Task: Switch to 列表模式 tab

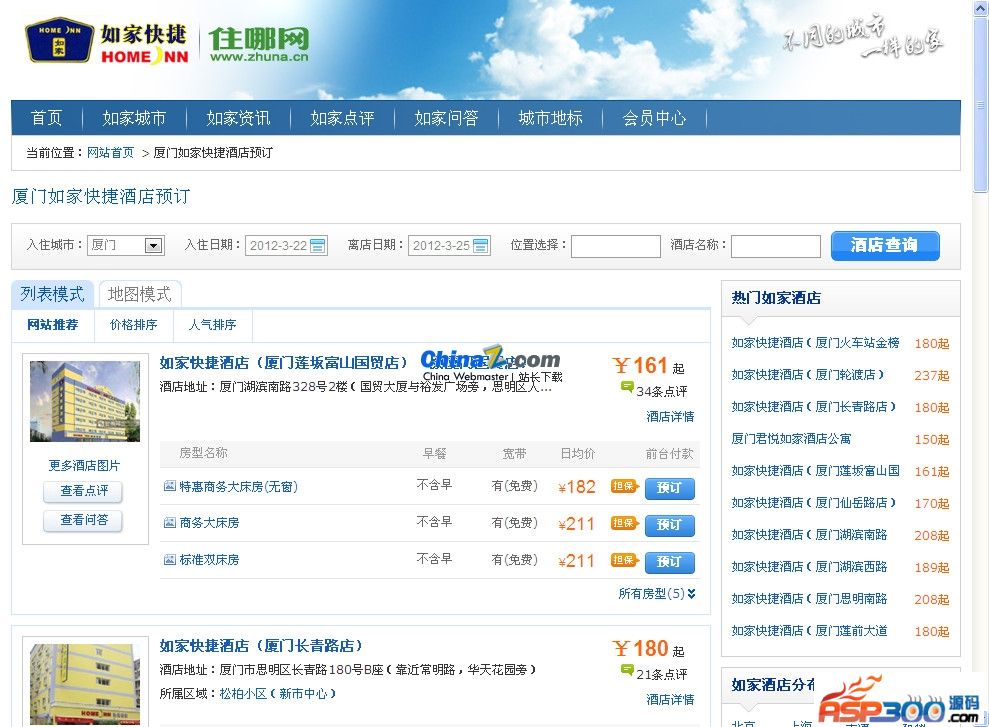Action: coord(52,294)
